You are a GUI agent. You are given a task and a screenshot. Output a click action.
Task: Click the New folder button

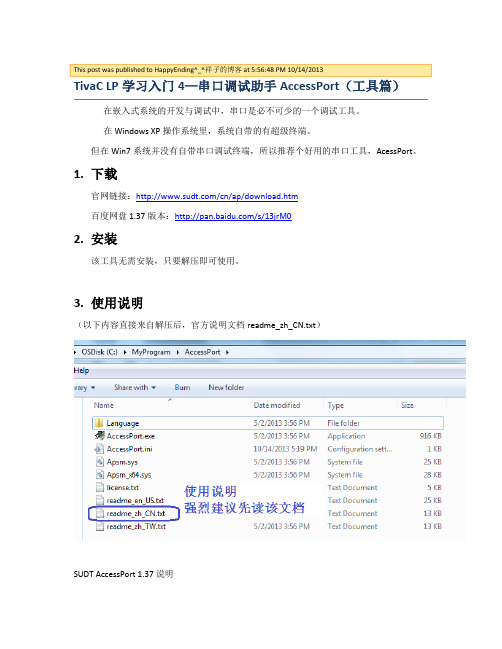tap(226, 387)
